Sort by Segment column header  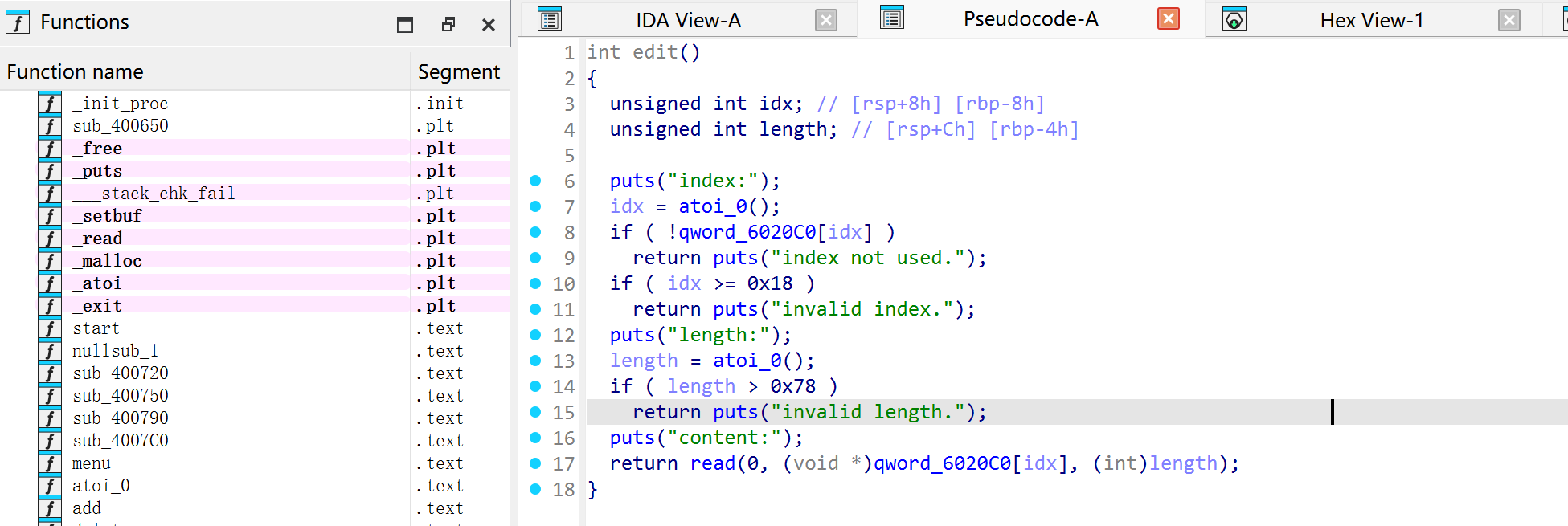461,71
